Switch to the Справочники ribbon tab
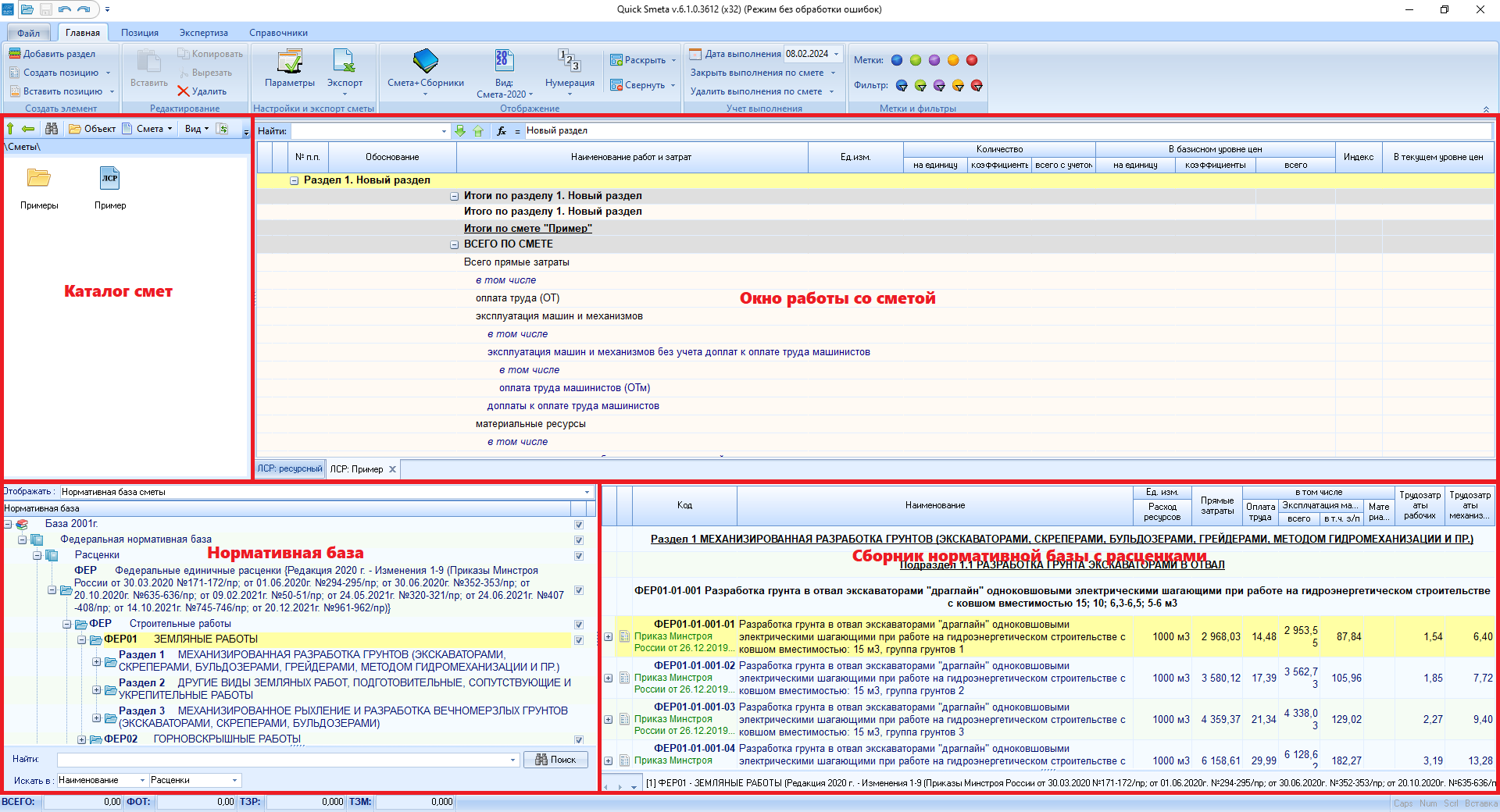 [x=278, y=33]
